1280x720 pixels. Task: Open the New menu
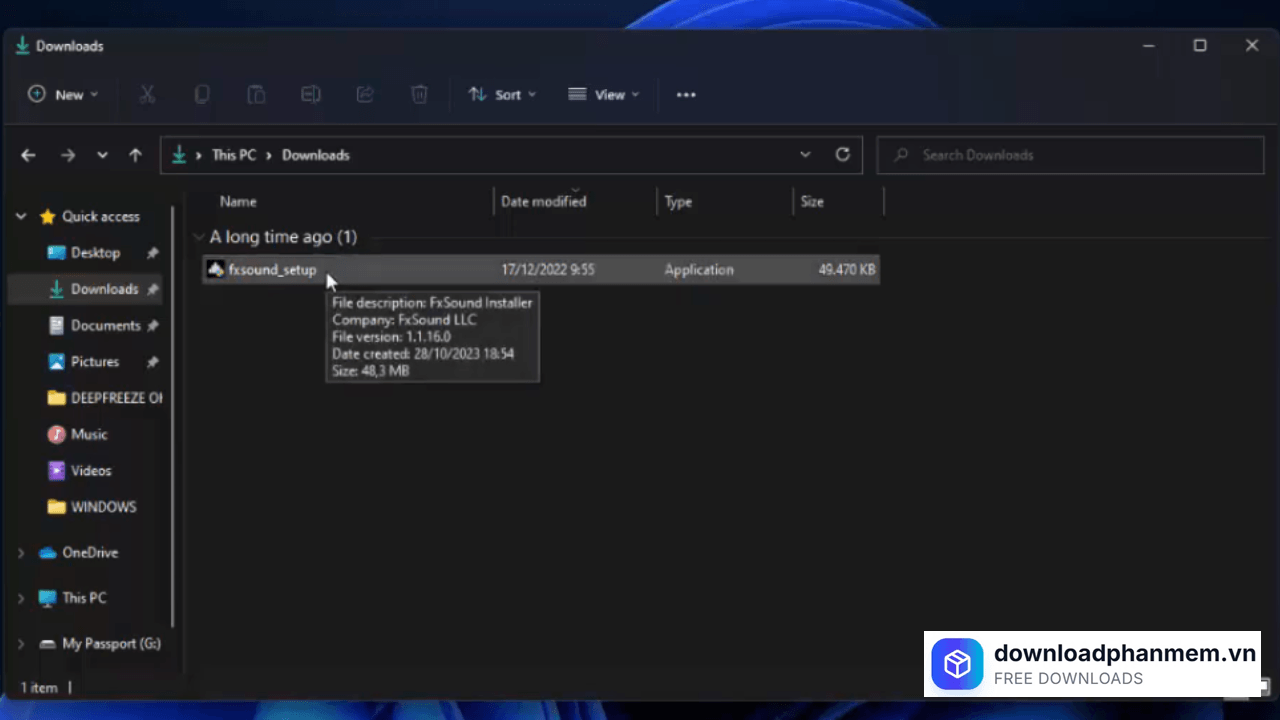click(x=63, y=94)
